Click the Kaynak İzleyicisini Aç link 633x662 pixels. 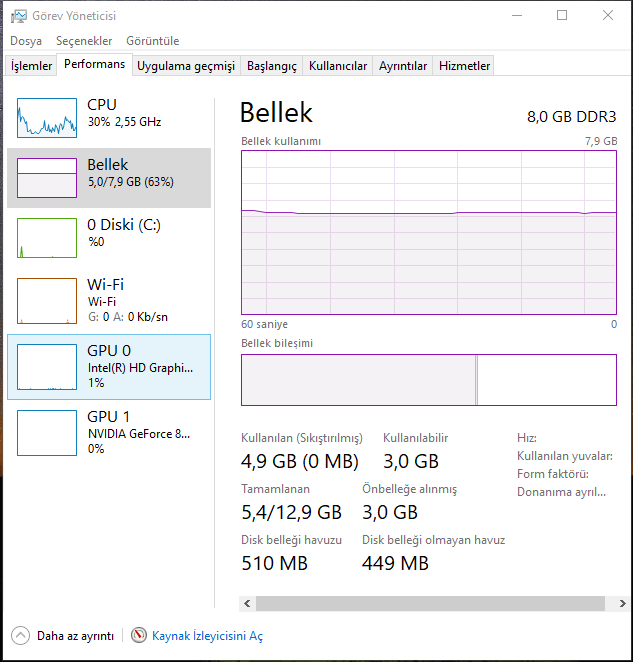[x=207, y=636]
